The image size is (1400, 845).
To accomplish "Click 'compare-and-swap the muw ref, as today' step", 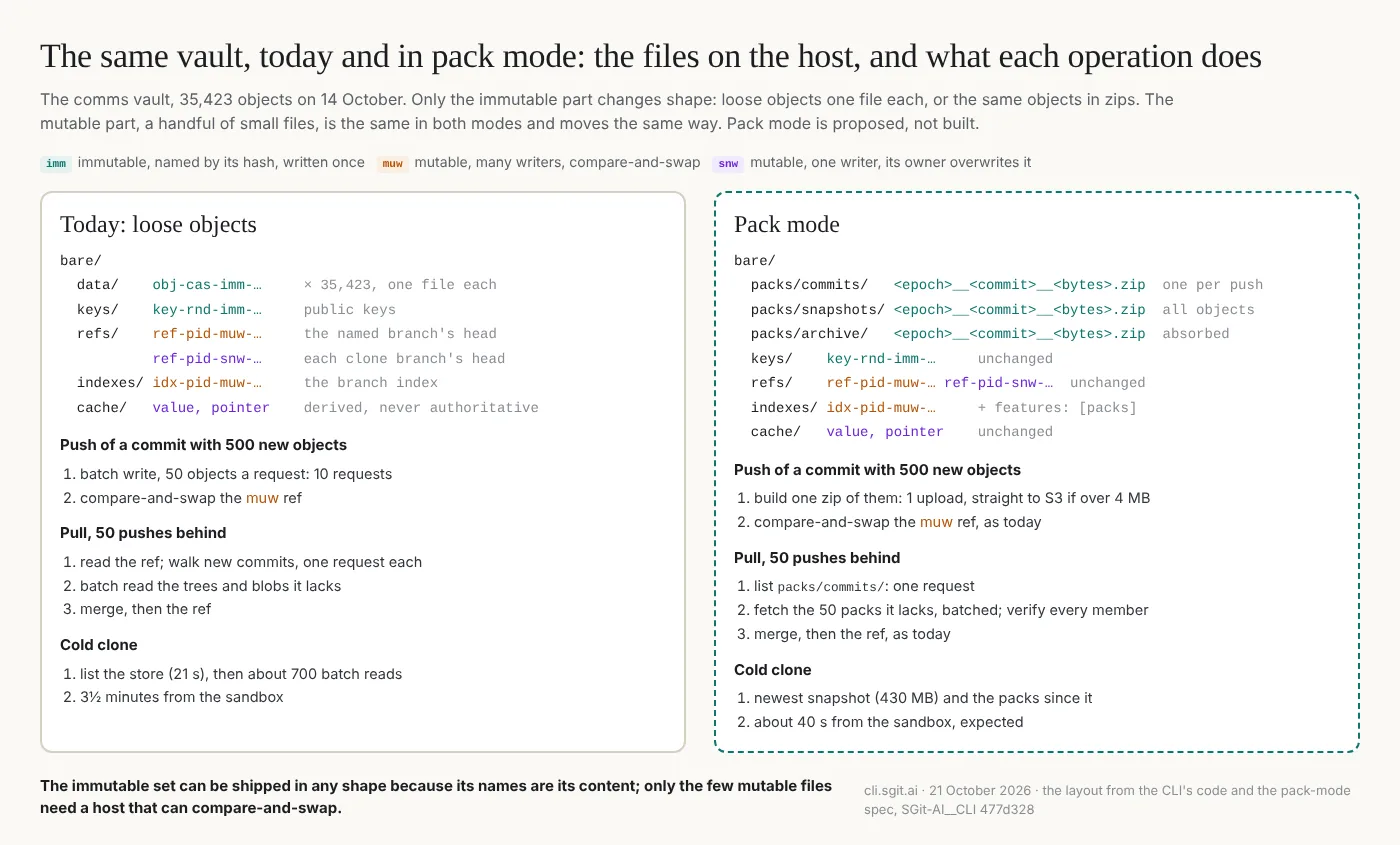I will tap(898, 522).
